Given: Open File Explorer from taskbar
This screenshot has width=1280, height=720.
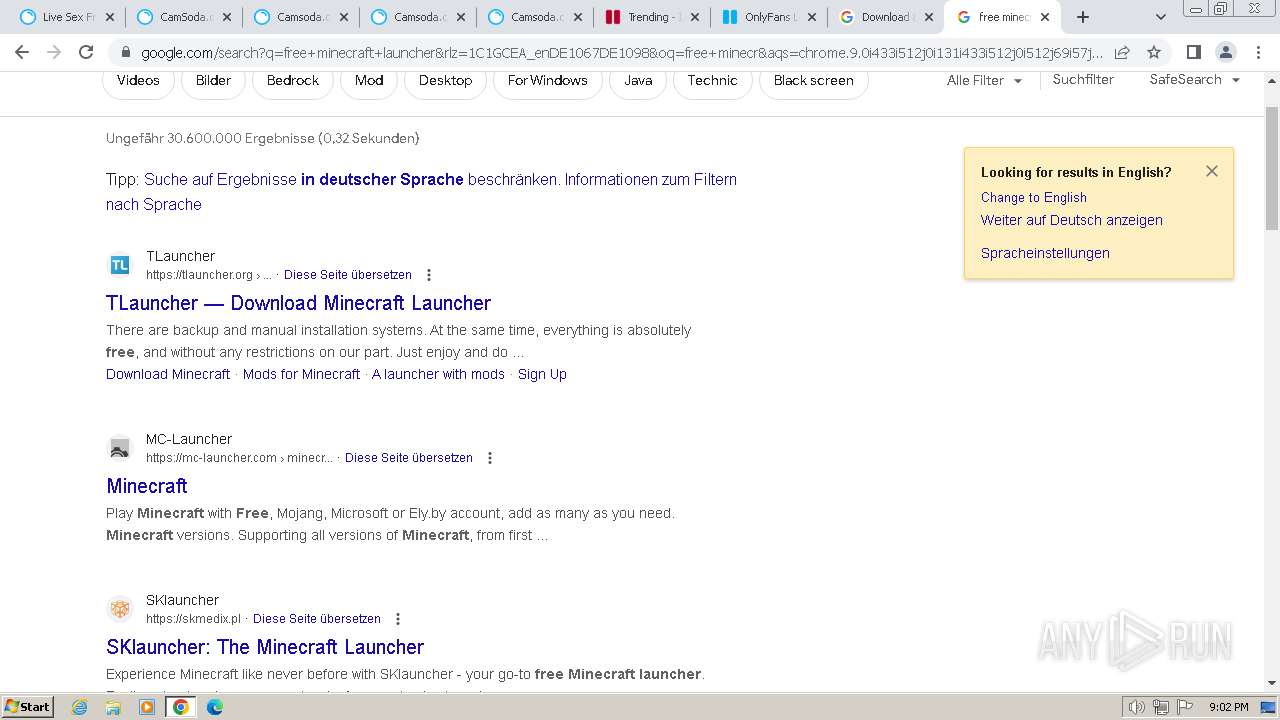Looking at the screenshot, I should click(113, 707).
